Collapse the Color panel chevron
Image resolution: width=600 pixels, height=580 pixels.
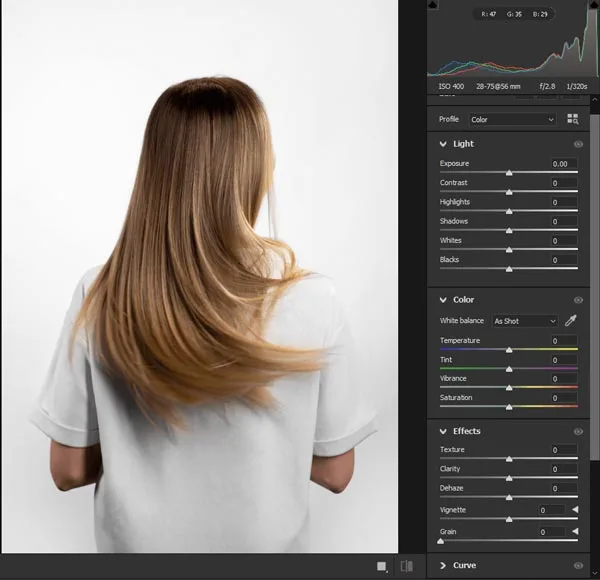[443, 300]
